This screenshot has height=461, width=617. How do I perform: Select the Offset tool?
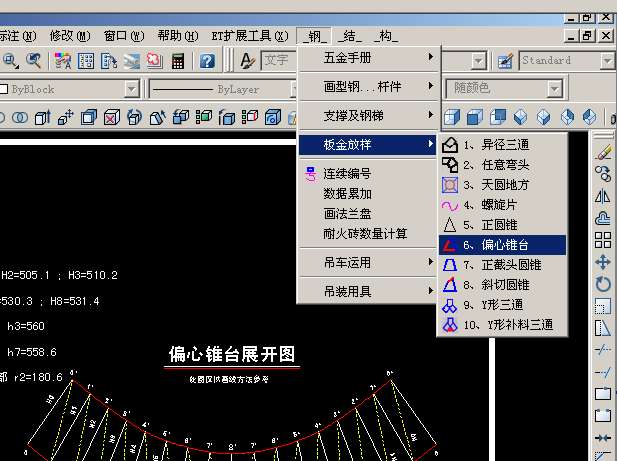coord(603,218)
